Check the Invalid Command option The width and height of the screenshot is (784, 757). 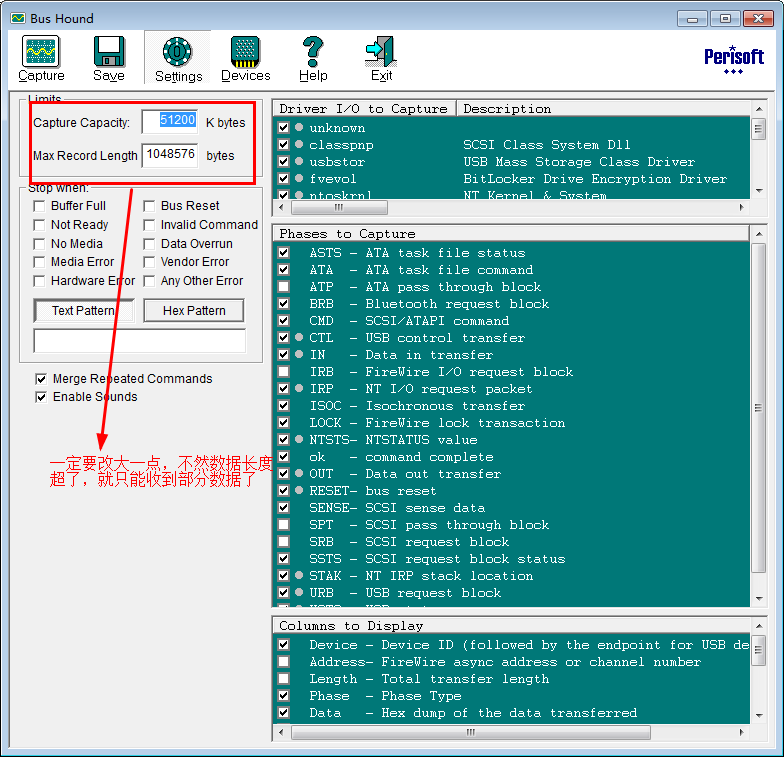[x=149, y=225]
